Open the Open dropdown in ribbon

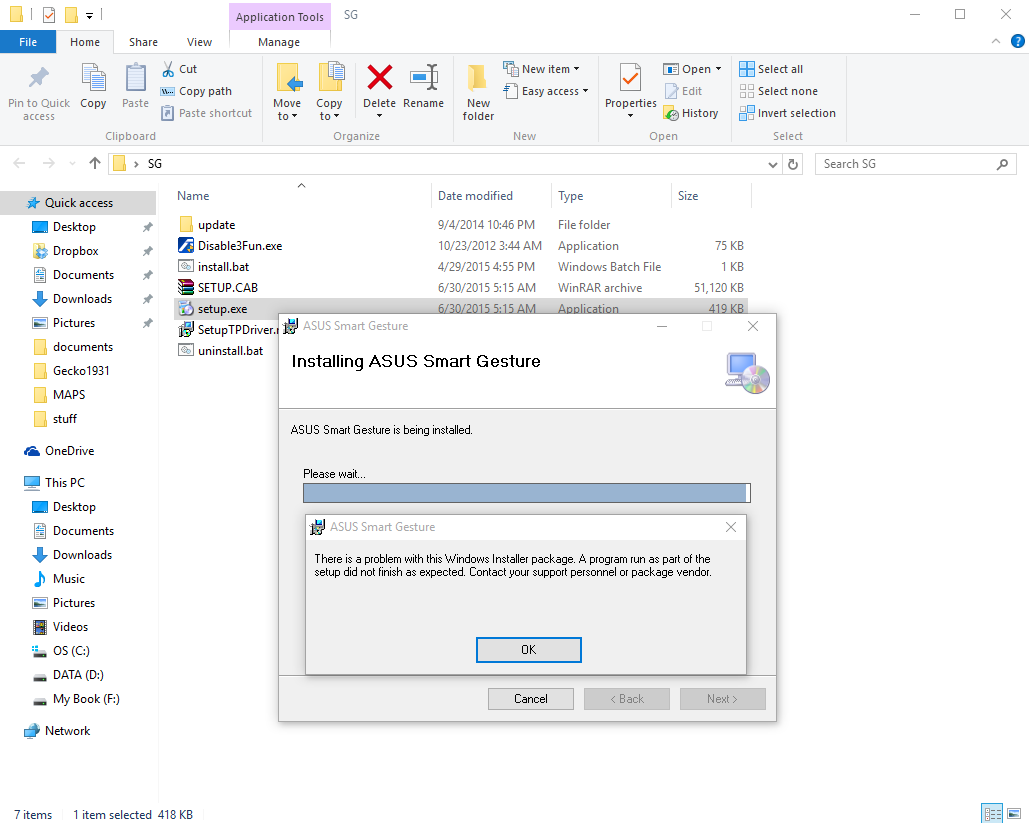coord(692,69)
